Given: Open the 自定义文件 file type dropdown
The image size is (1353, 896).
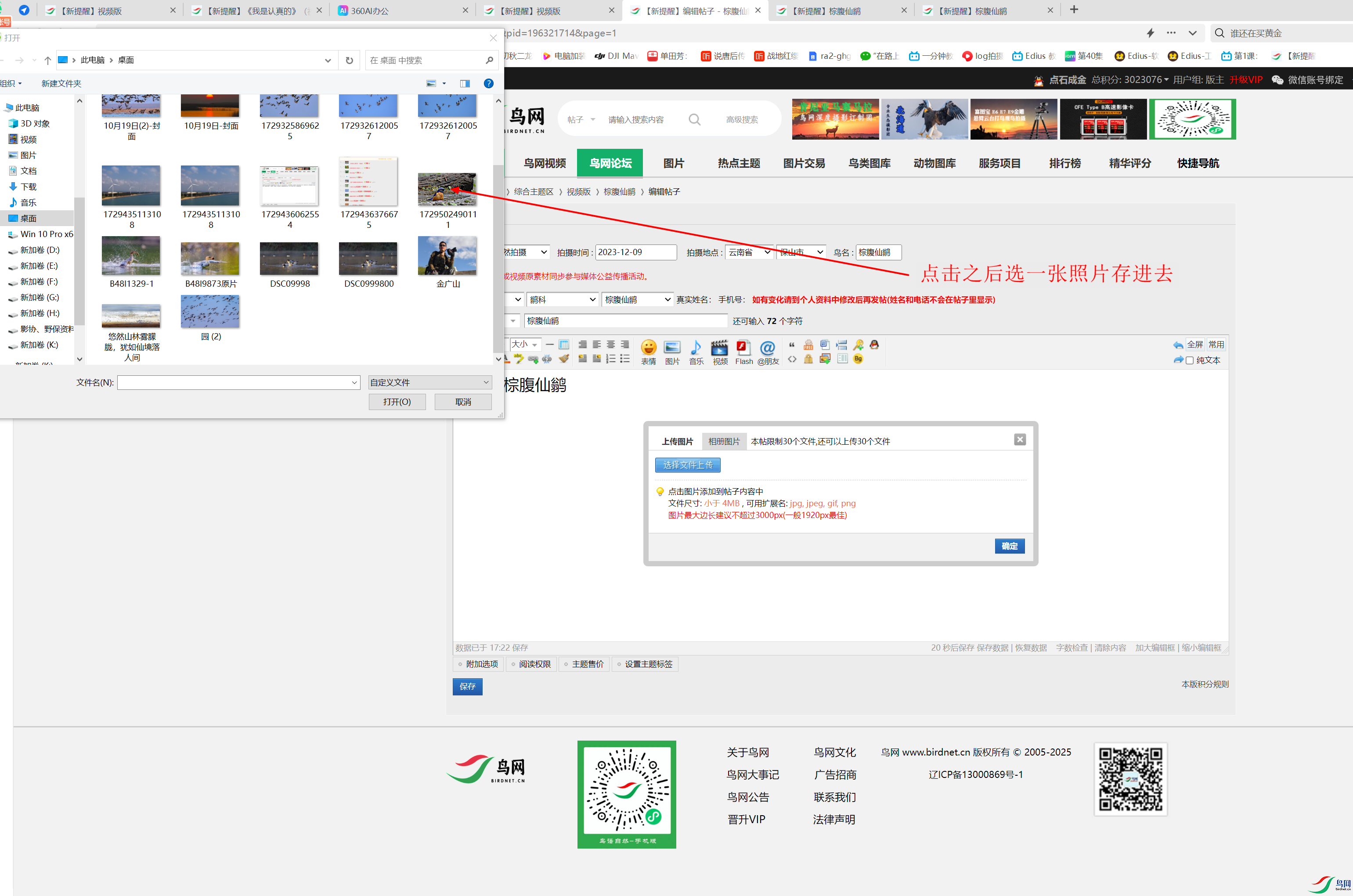Looking at the screenshot, I should (429, 382).
